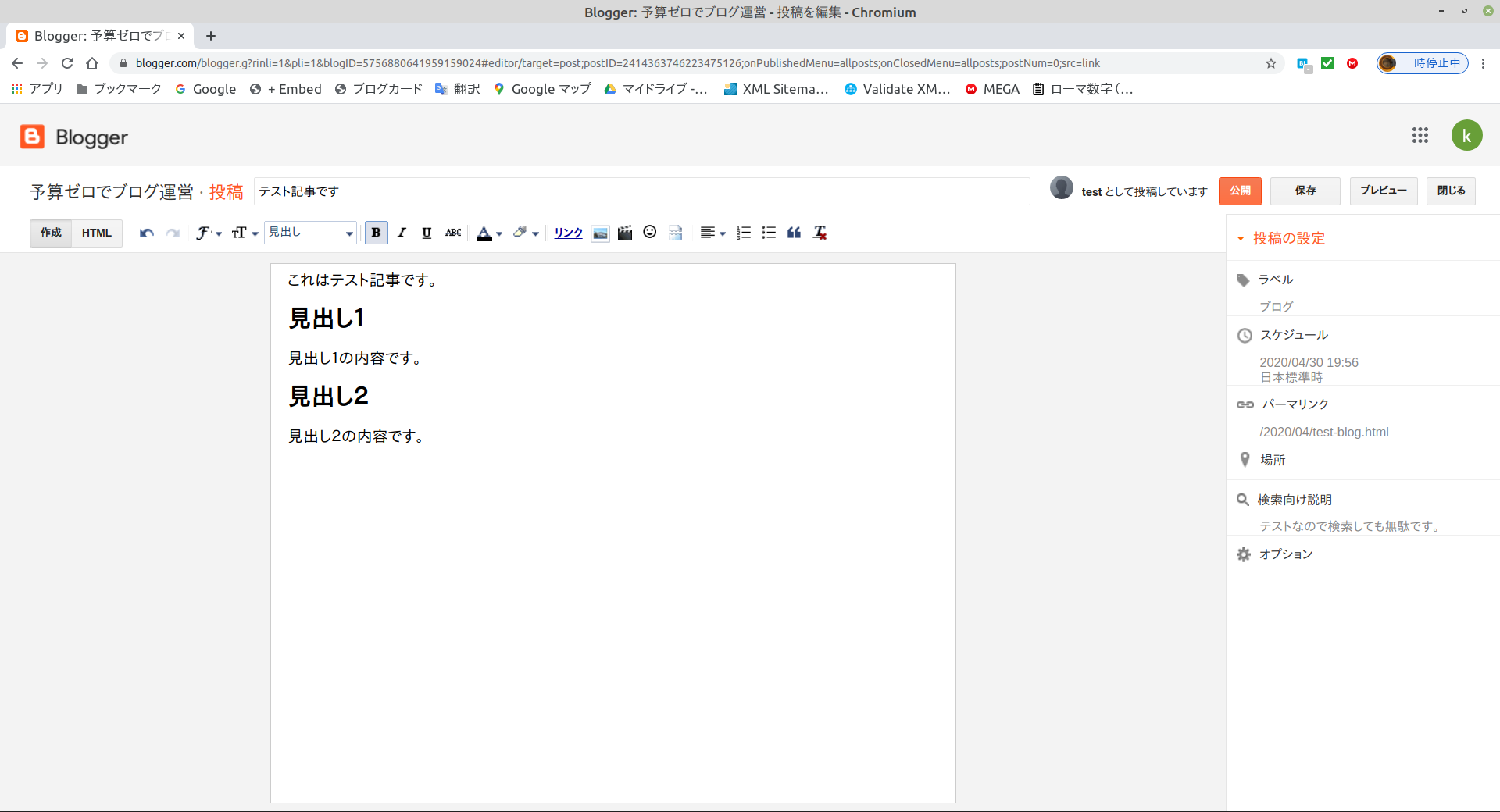Create a numbered list
Screen dimensions: 1500x812
click(744, 233)
